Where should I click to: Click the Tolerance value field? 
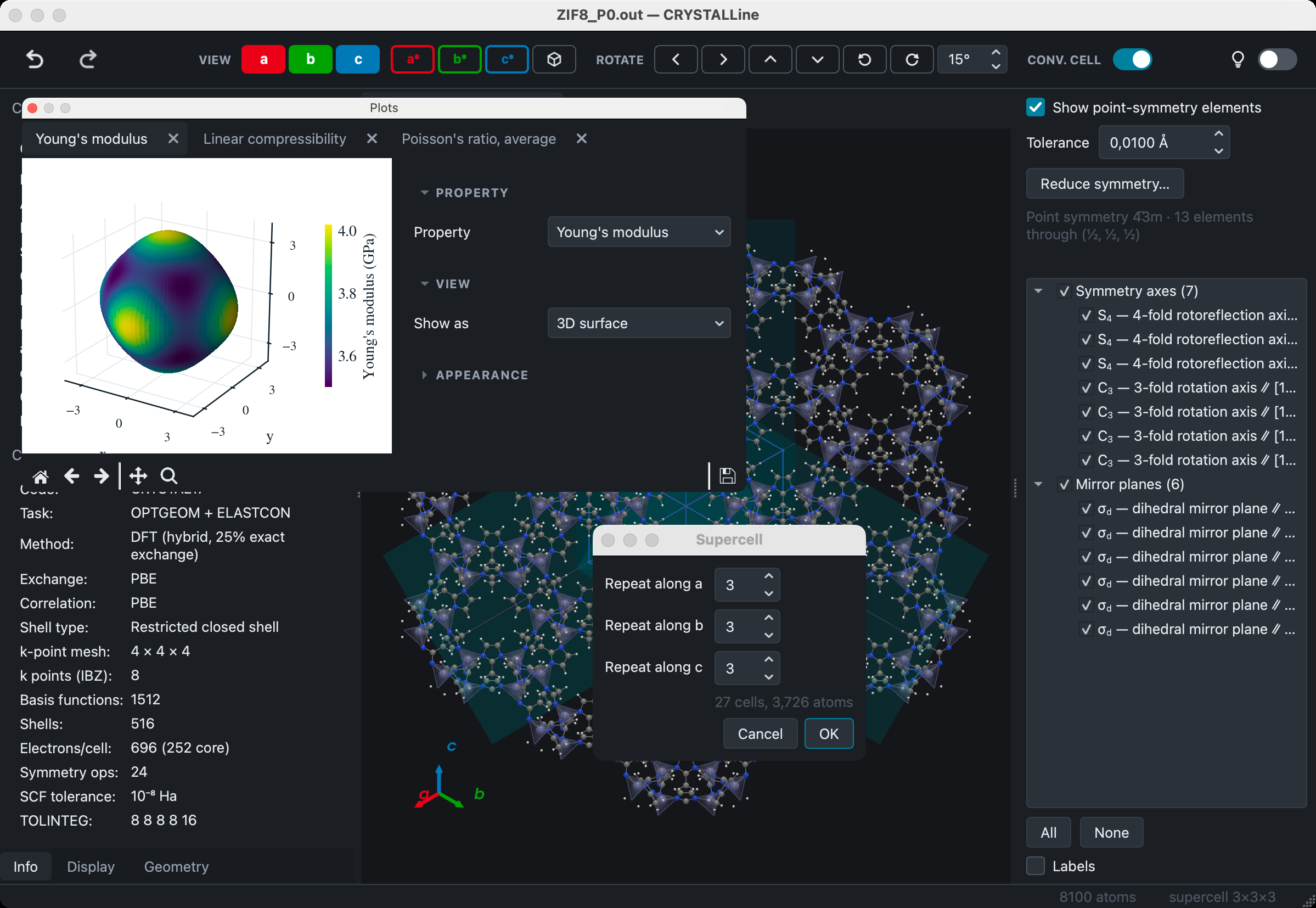pyautogui.click(x=1164, y=143)
